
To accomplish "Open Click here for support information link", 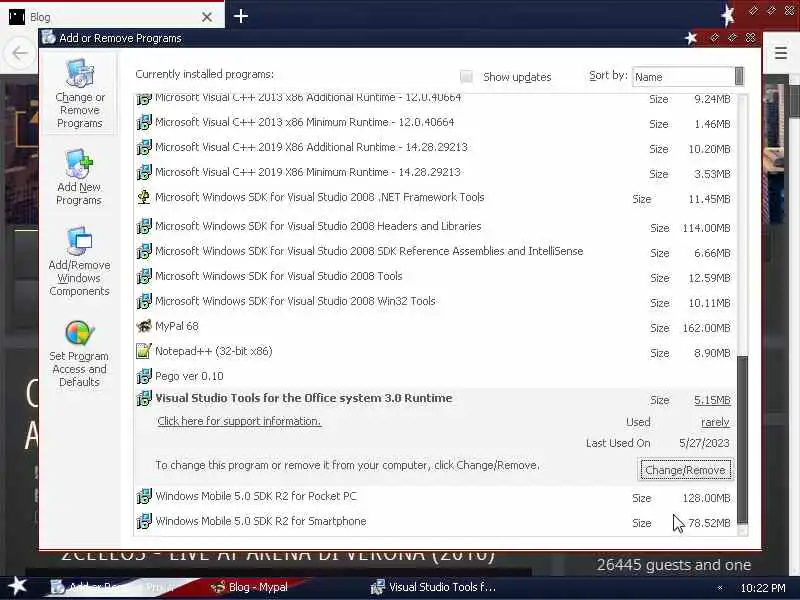I will pos(239,421).
